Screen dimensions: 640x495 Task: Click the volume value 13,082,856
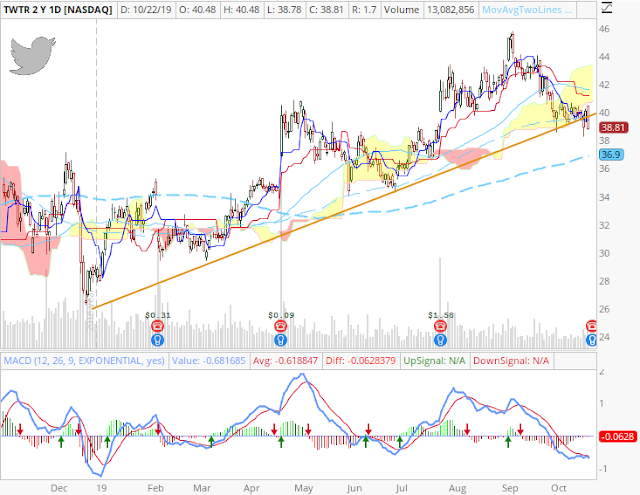(x=451, y=10)
